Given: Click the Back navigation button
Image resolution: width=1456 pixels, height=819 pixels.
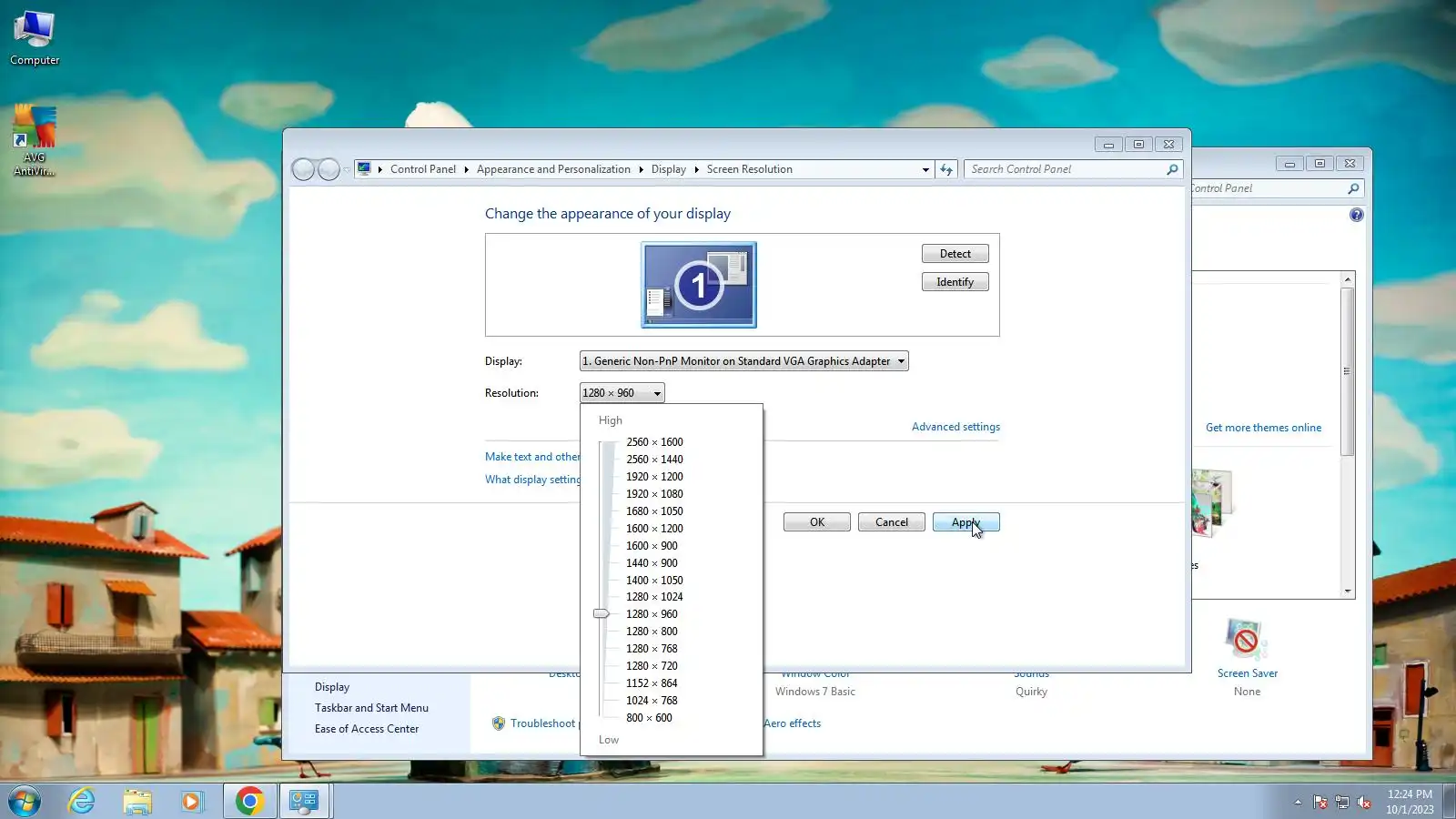Looking at the screenshot, I should pos(303,169).
